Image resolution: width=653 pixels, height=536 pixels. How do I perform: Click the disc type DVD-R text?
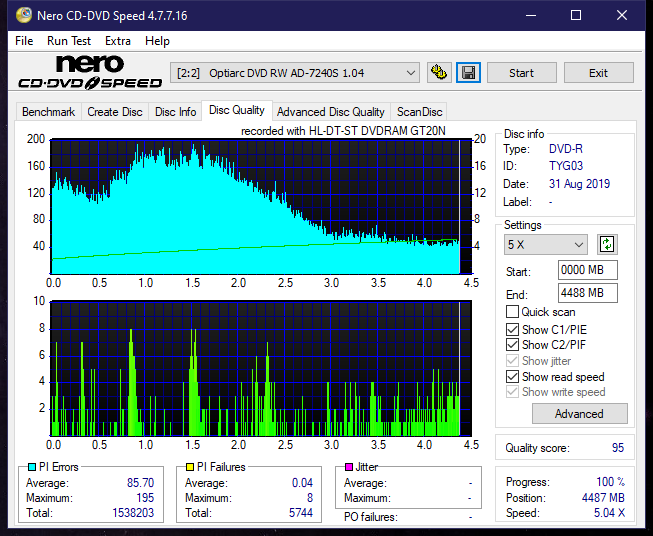pos(566,149)
